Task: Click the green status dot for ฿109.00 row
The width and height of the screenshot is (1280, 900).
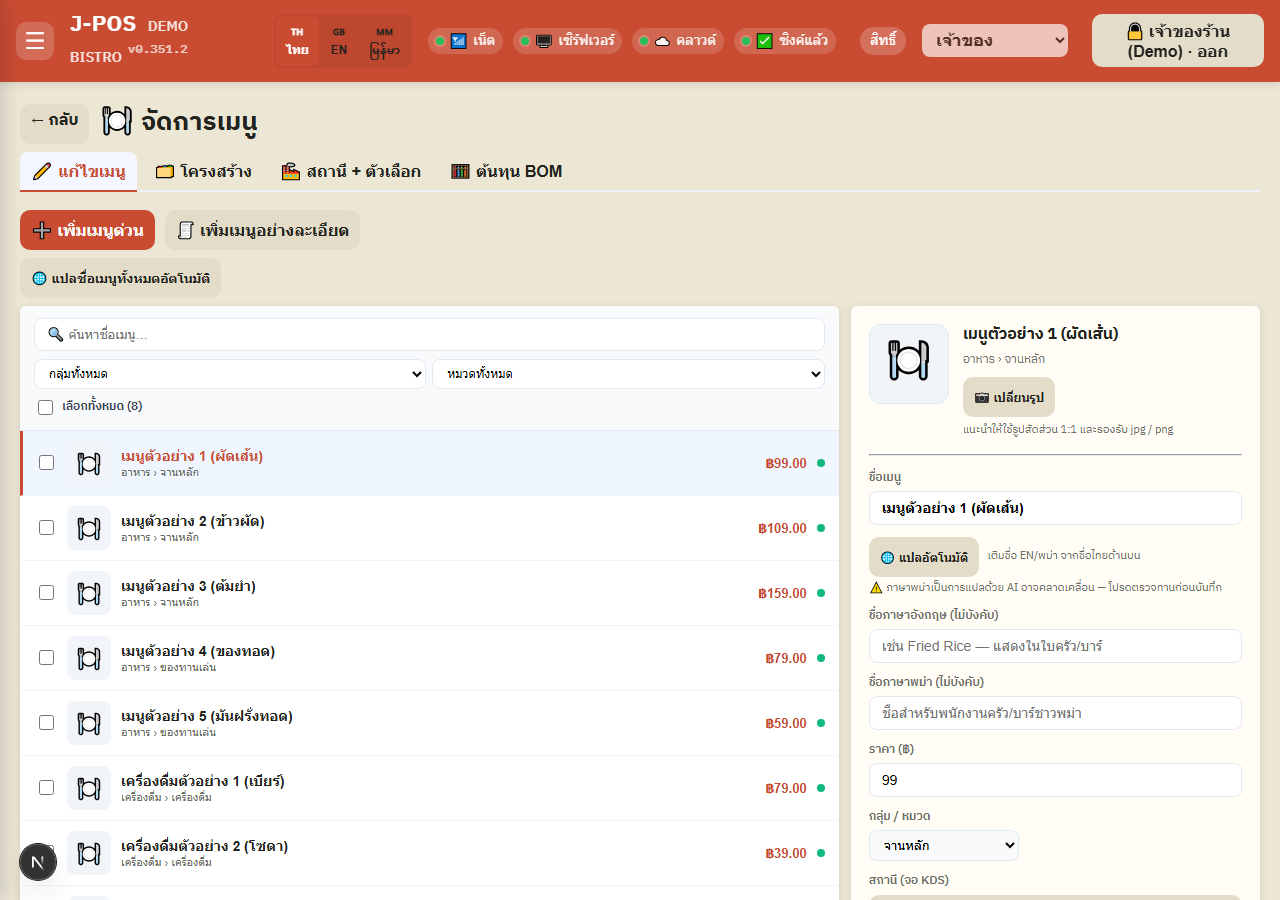Action: [x=821, y=528]
